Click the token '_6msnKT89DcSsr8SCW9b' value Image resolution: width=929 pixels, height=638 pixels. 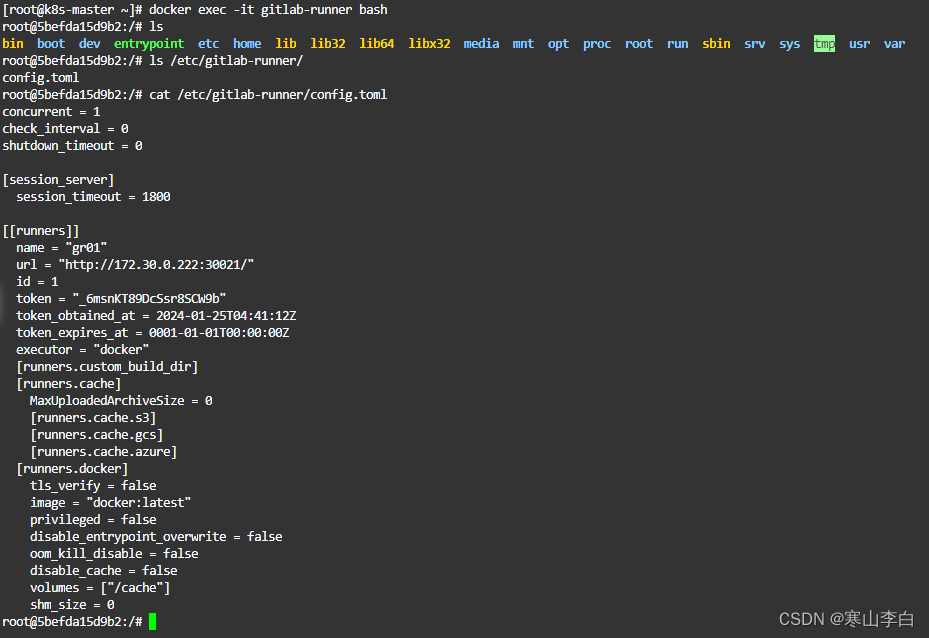coord(149,299)
